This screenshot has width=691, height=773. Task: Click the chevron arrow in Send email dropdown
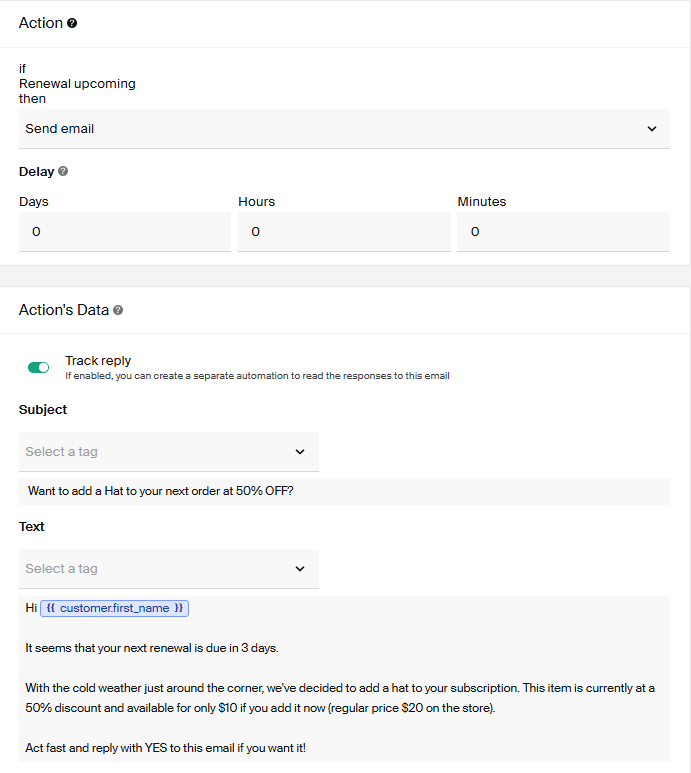pyautogui.click(x=652, y=129)
